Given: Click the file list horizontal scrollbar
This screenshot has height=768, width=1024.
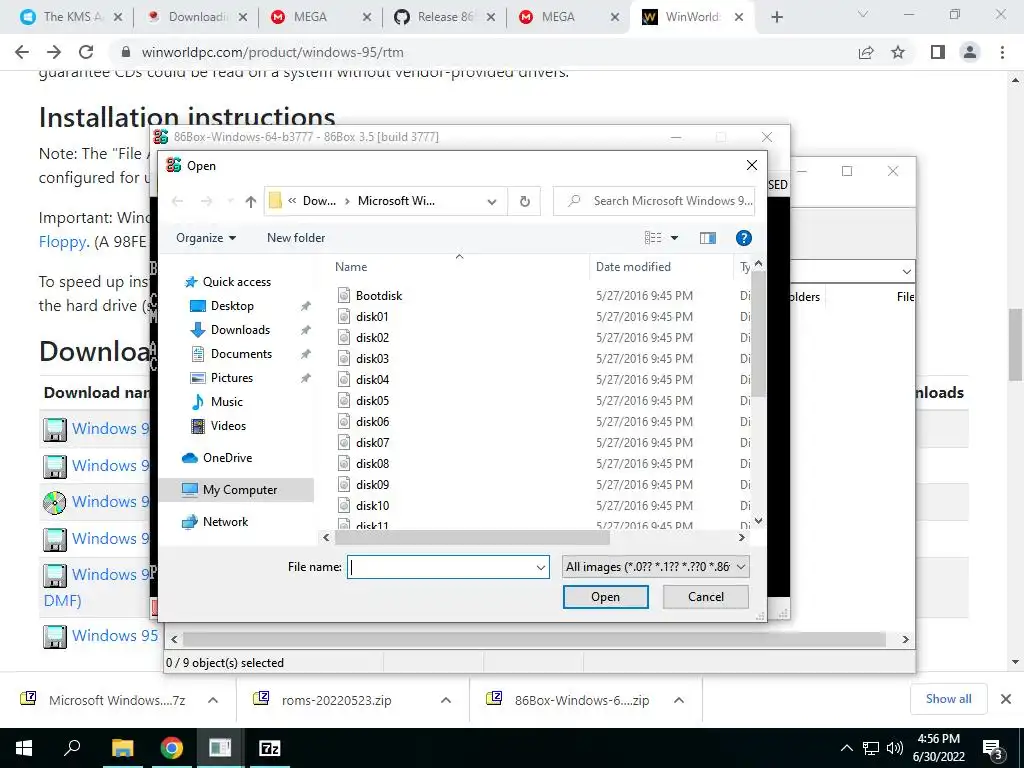Looking at the screenshot, I should [x=472, y=537].
